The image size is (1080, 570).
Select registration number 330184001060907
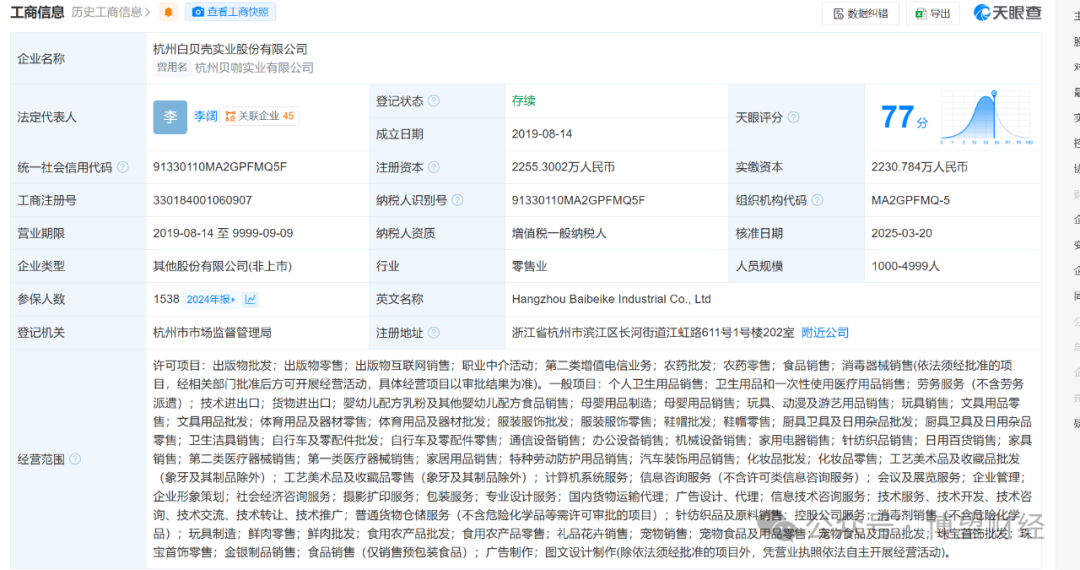tap(202, 200)
